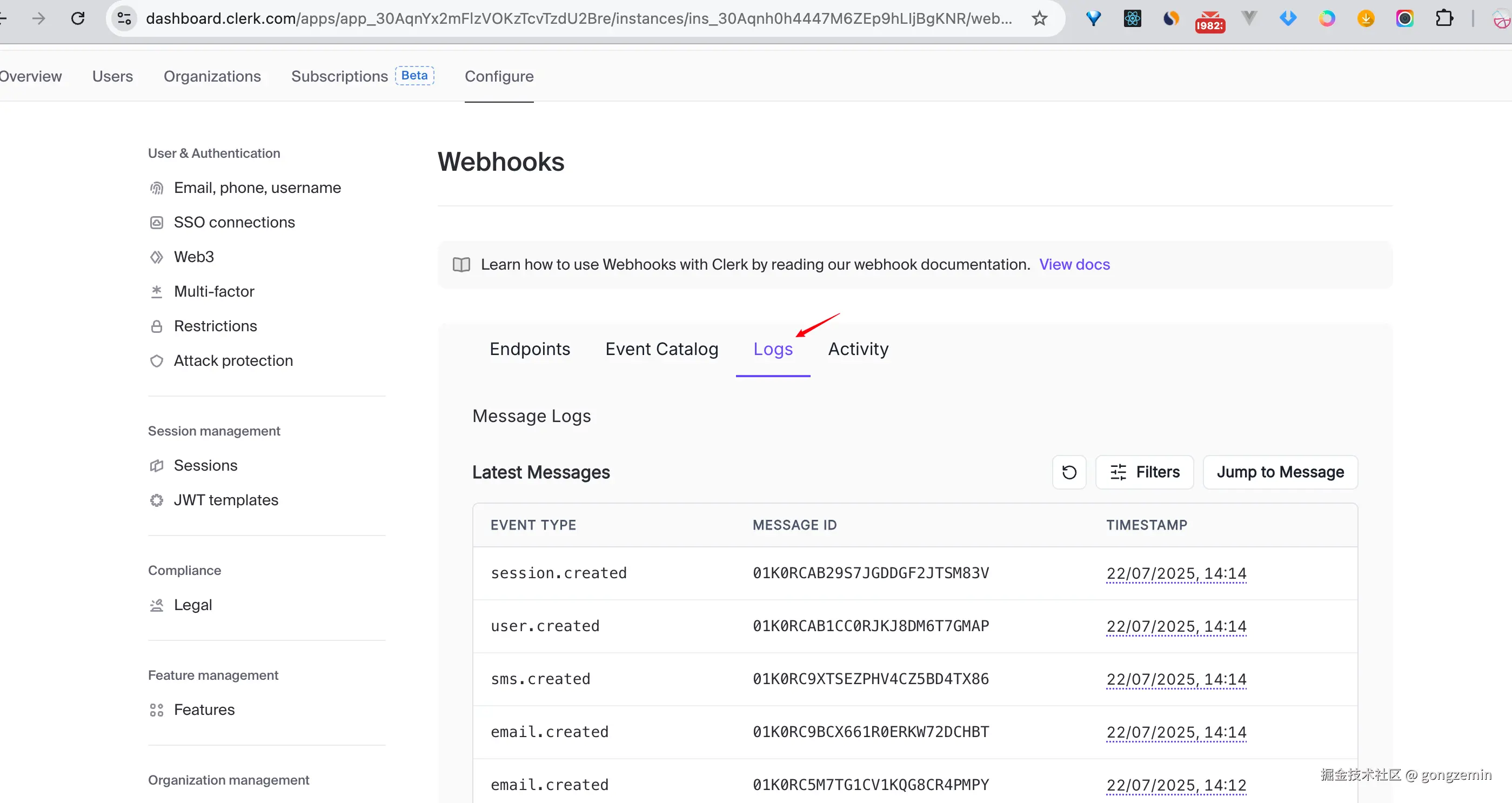Viewport: 1512px width, 803px height.
Task: Click the React DevTools extension icon
Action: click(x=1132, y=19)
